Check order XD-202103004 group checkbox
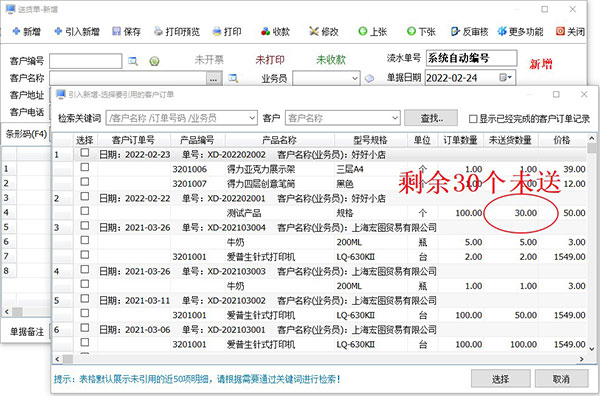This screenshot has width=600, height=396. point(85,226)
